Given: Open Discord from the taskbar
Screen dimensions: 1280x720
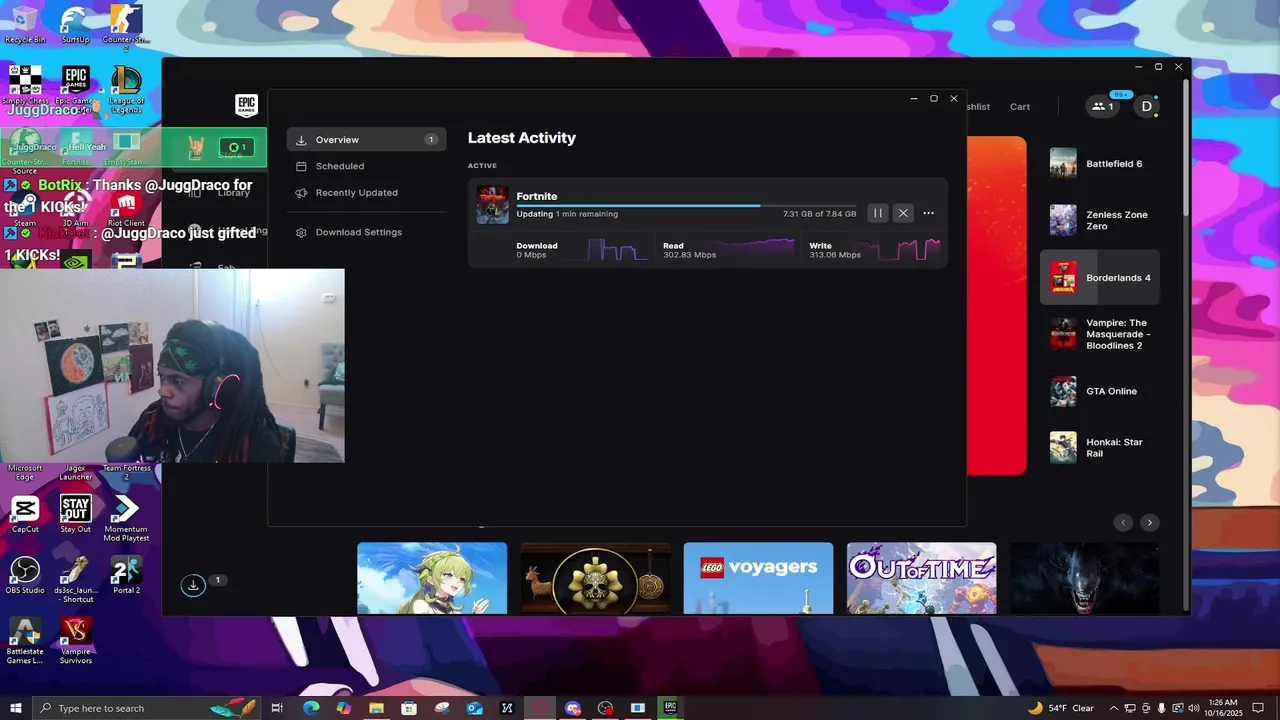Looking at the screenshot, I should [x=572, y=708].
